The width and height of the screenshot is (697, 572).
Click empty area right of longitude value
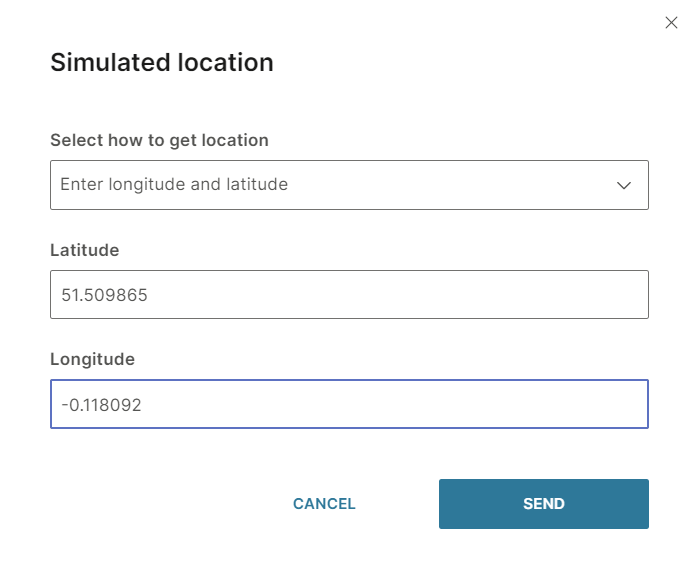pos(420,404)
